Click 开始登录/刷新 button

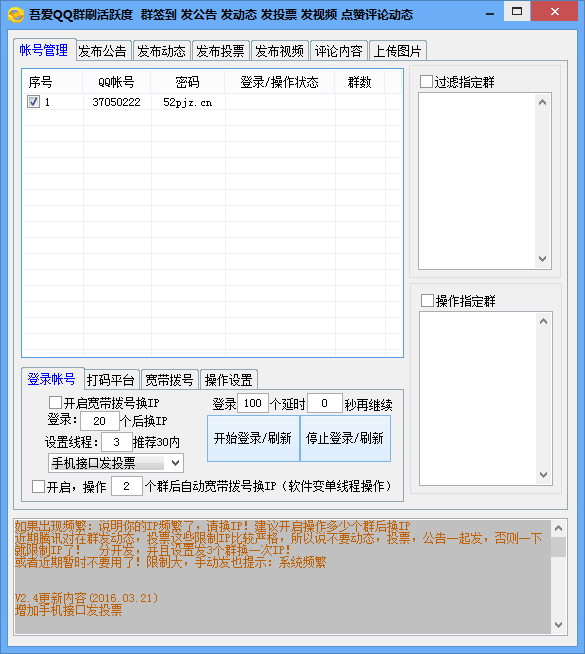click(253, 438)
